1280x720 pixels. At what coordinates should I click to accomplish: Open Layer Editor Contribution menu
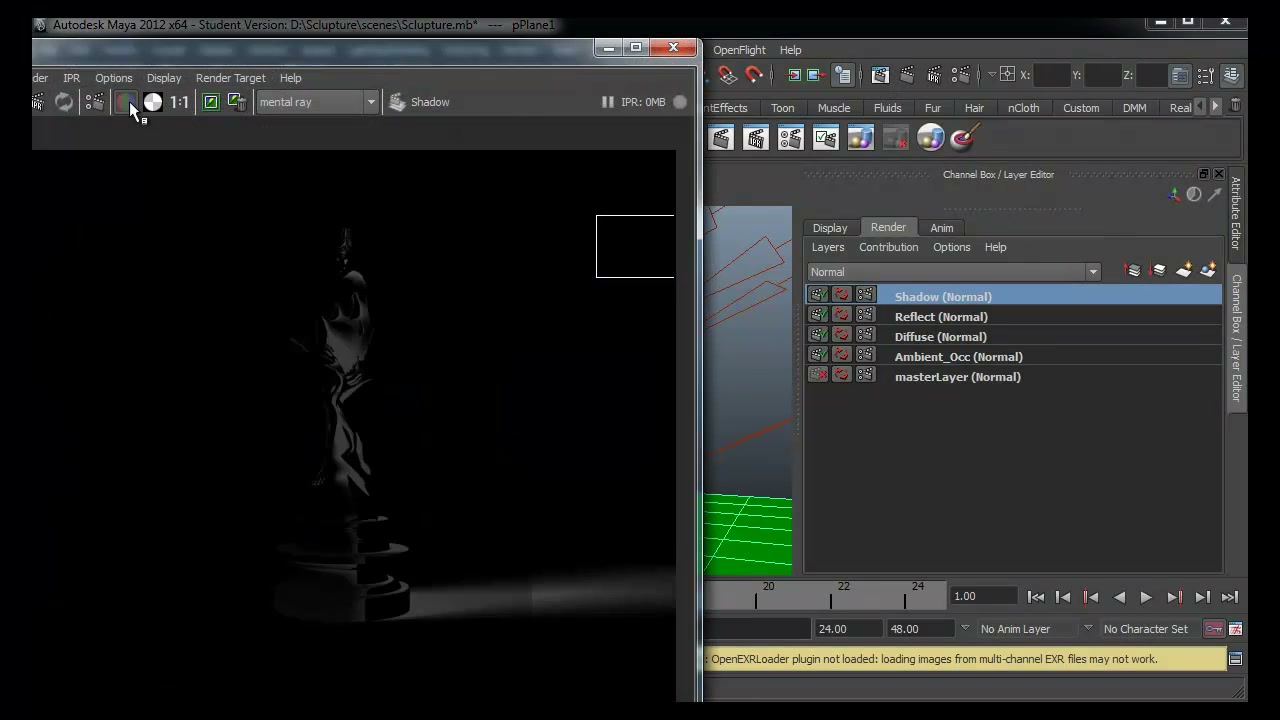tap(888, 247)
